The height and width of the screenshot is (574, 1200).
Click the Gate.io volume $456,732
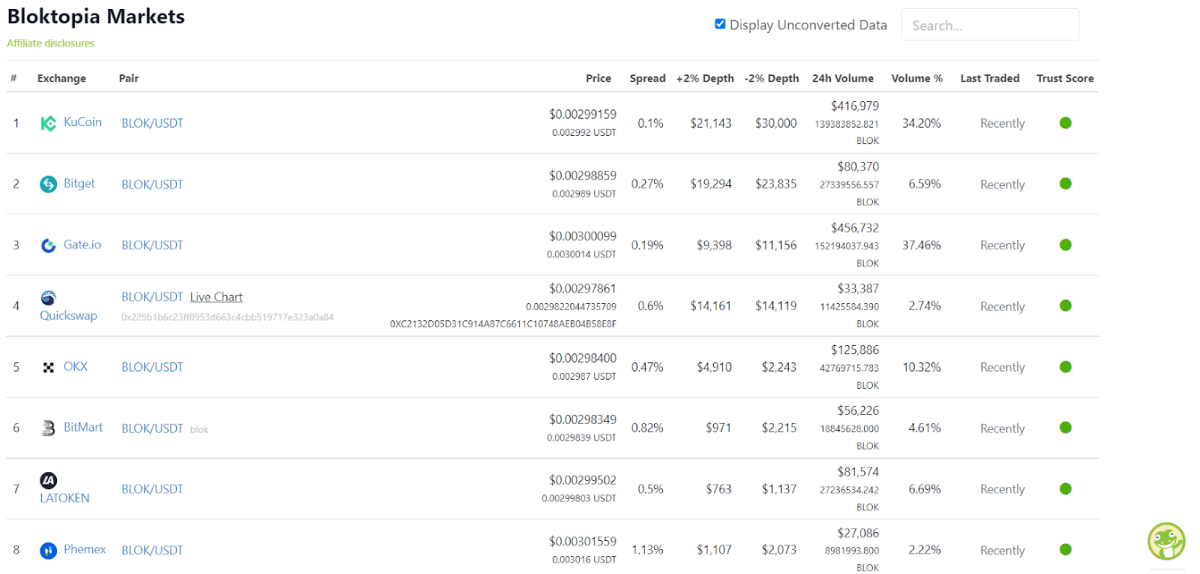click(x=855, y=228)
